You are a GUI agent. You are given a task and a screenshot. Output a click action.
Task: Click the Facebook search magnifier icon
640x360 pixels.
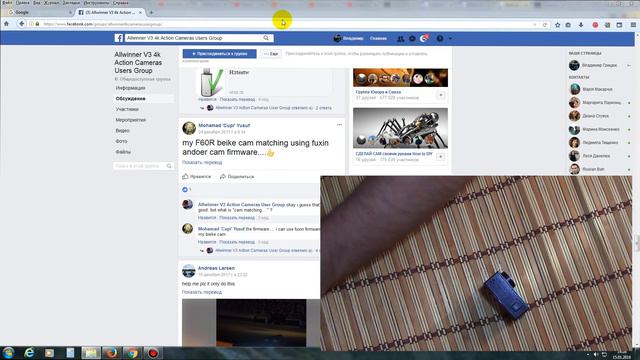(x=266, y=38)
